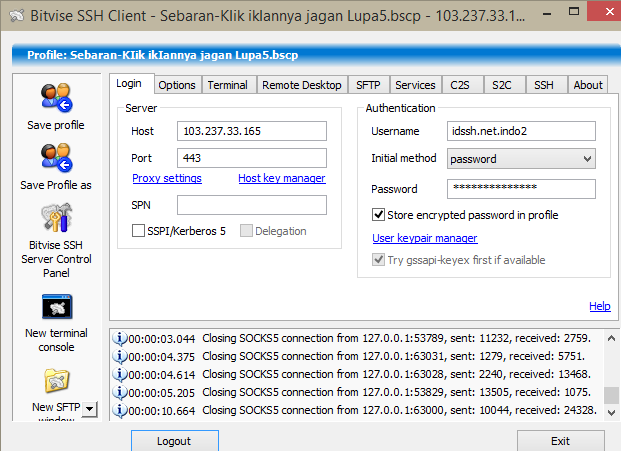Toggle Try gssapi-keyex first if available
621x451 pixels.
pos(378,260)
